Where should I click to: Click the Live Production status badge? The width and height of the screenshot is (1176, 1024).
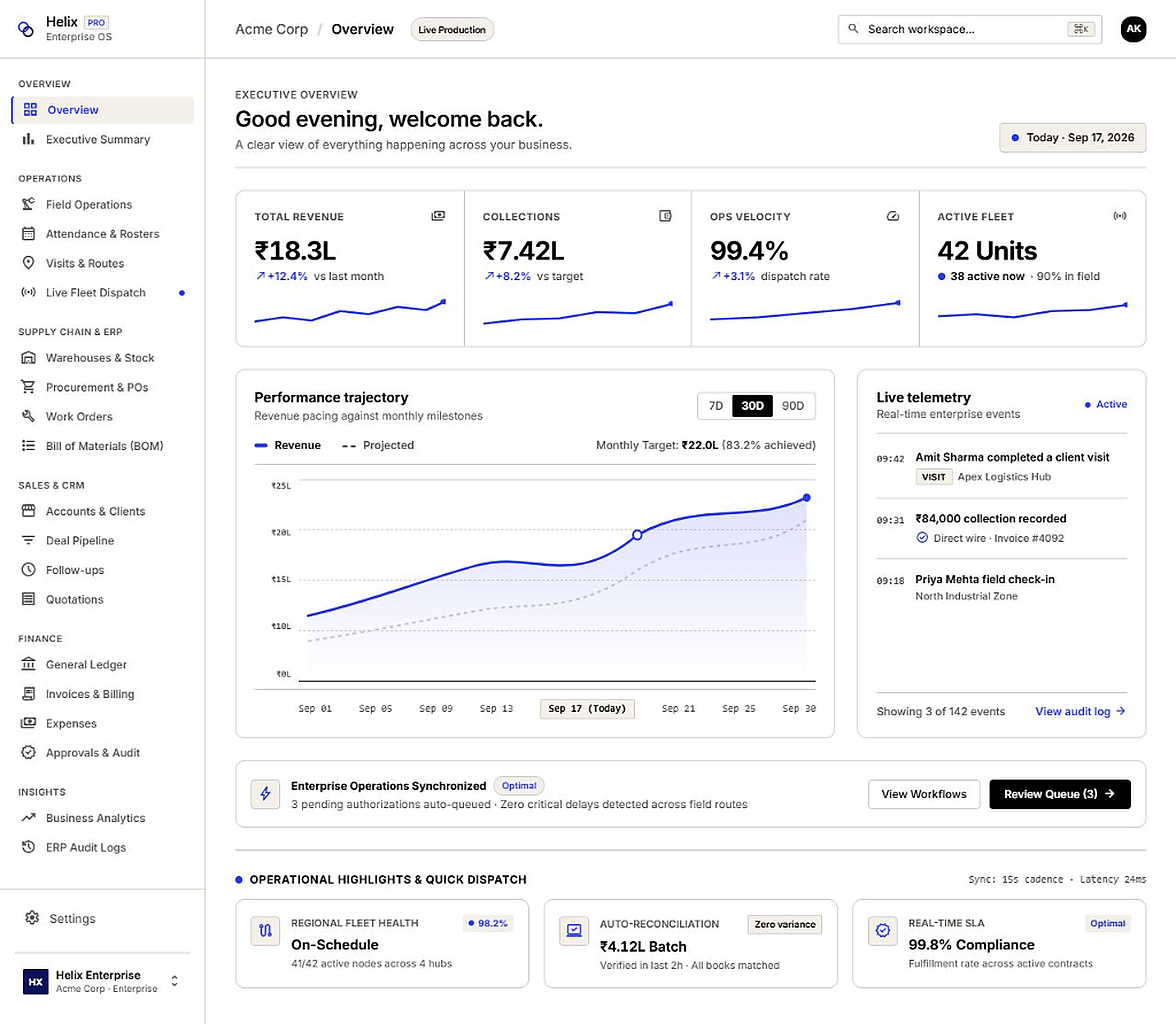(x=452, y=30)
